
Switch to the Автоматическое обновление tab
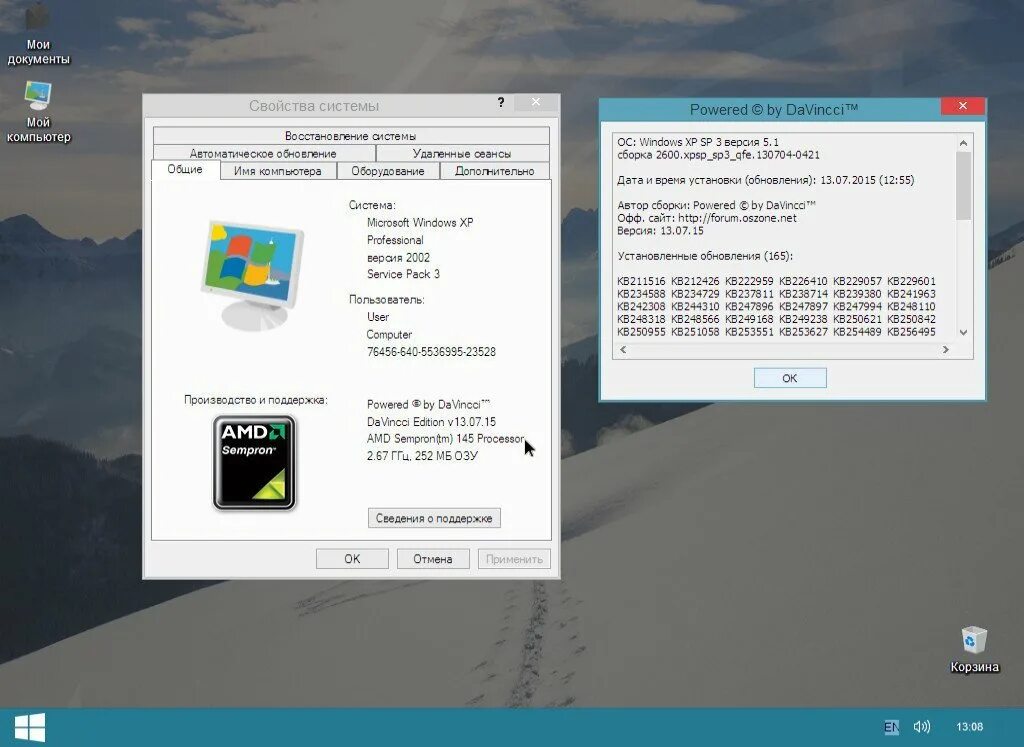263,153
